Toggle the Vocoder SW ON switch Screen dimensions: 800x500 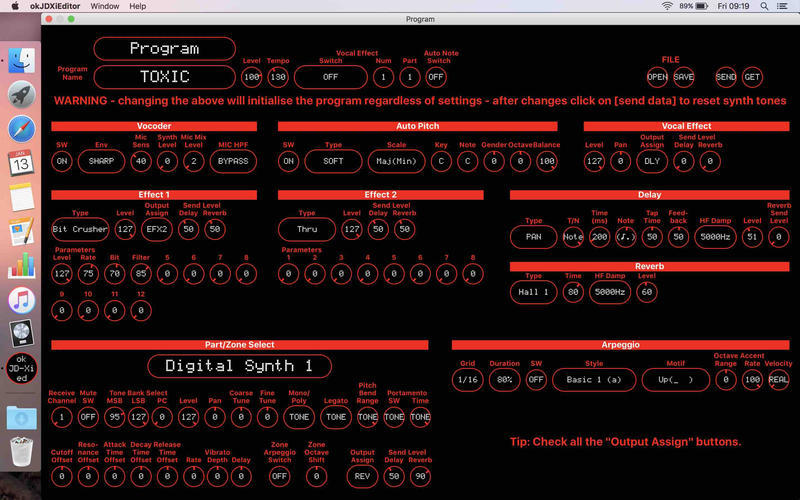pos(63,160)
